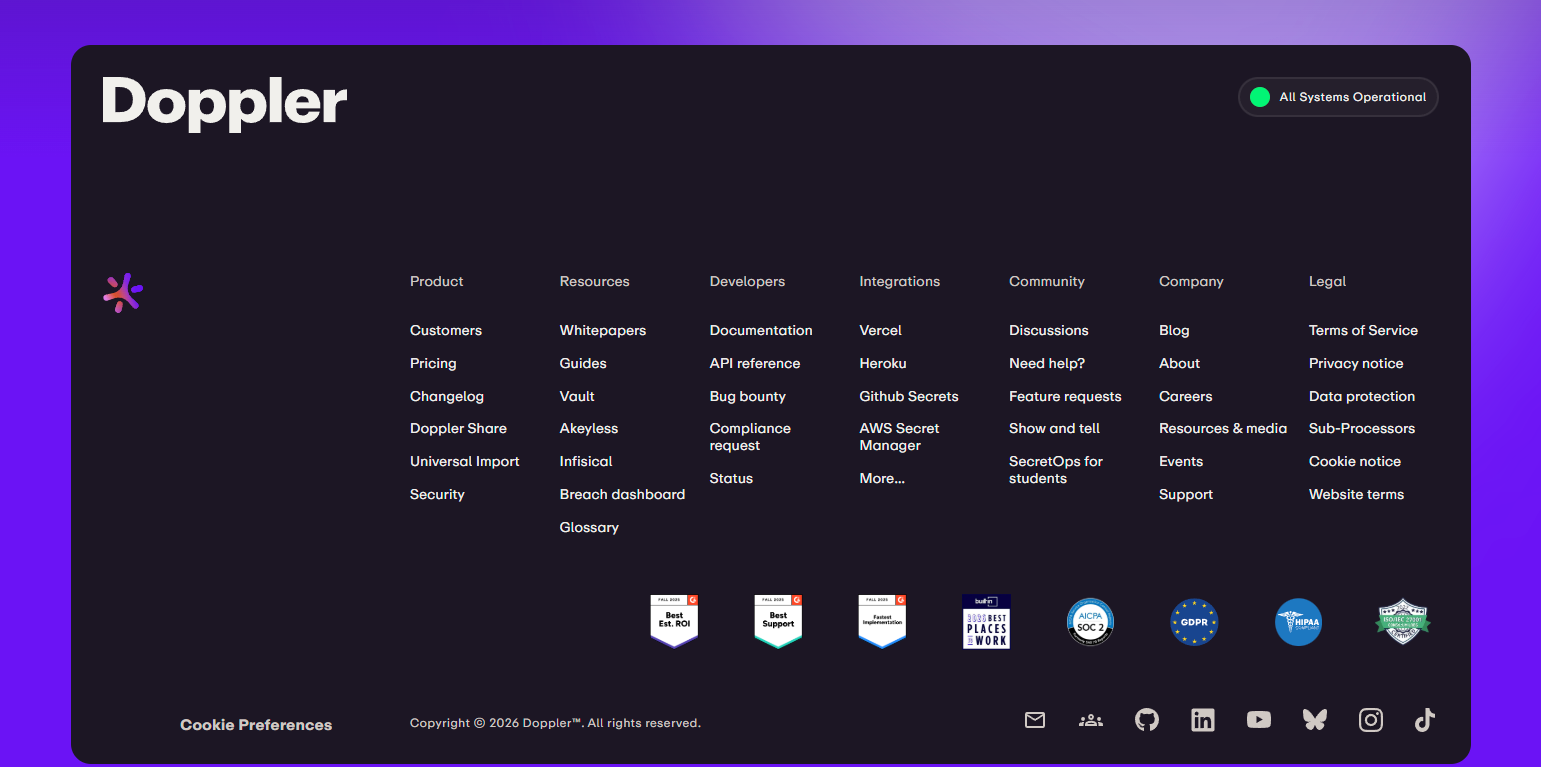Image resolution: width=1541 pixels, height=767 pixels.
Task: Click the G2 Best Support badge
Action: (778, 621)
